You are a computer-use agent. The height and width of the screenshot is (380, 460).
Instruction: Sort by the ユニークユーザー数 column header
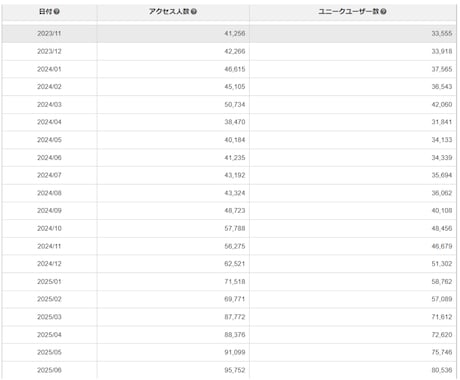[x=353, y=12]
